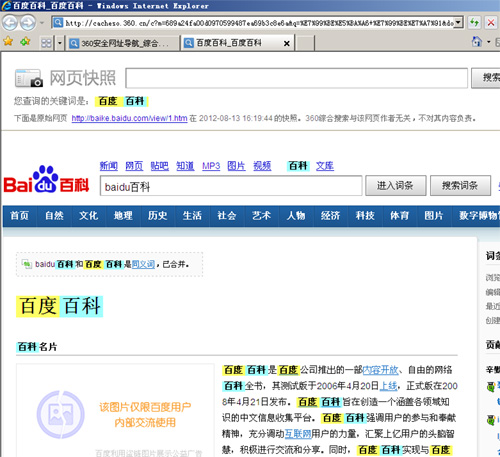Open the recent pages dropdown arrow

(x=42, y=23)
